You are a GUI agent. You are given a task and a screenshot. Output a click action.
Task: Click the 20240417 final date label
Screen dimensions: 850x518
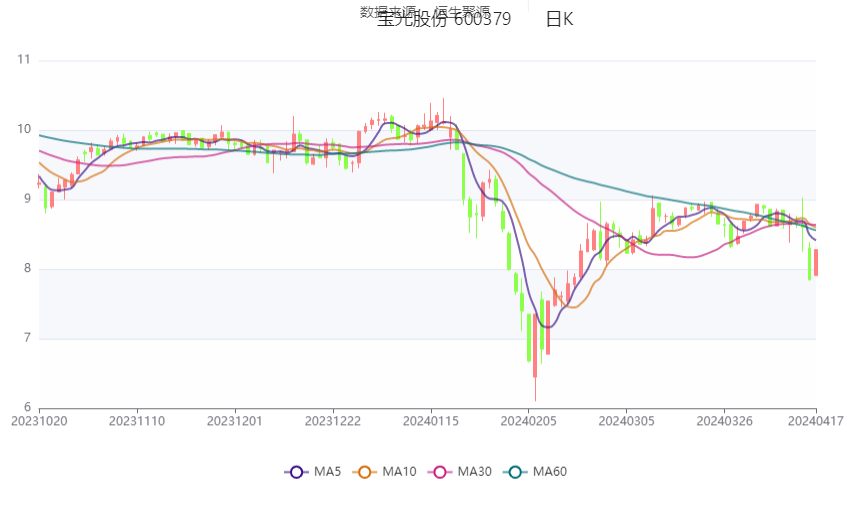[x=816, y=422]
